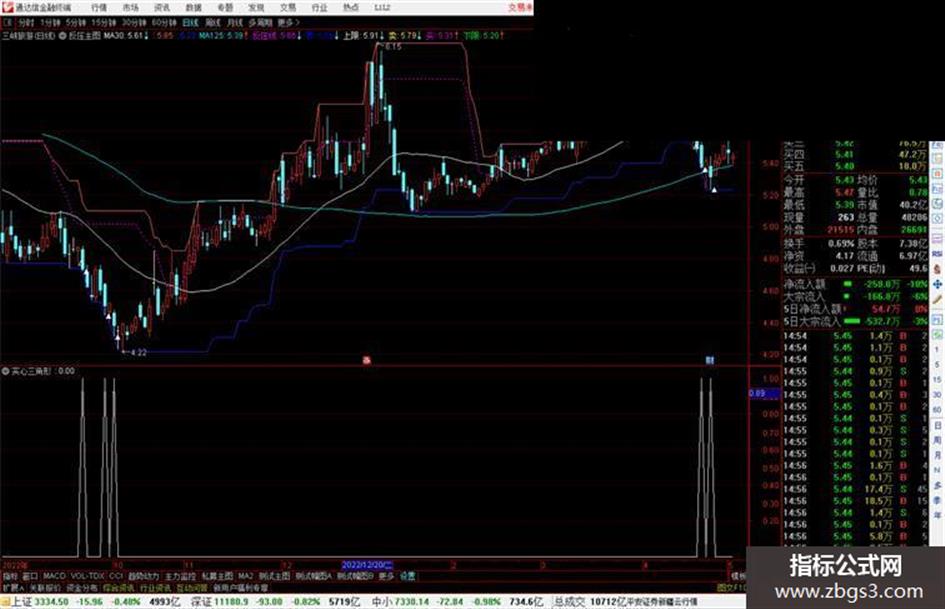Open the 关联报价 tab

click(x=45, y=588)
